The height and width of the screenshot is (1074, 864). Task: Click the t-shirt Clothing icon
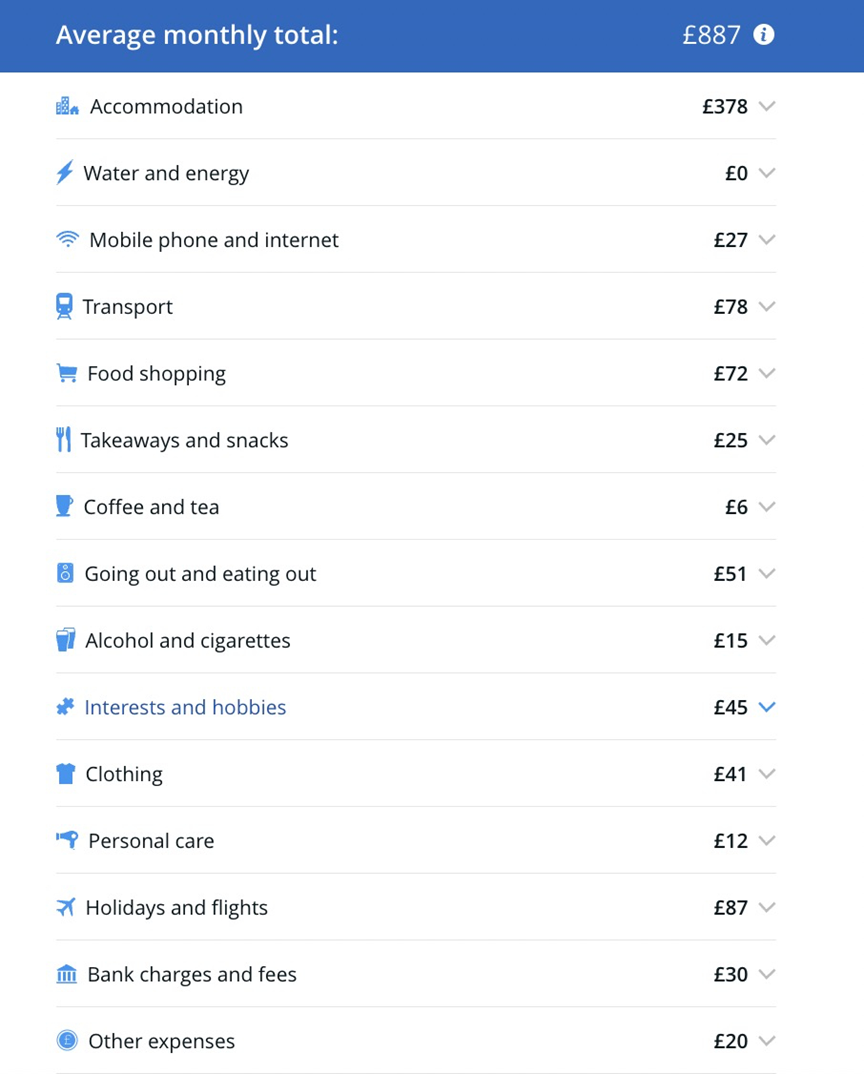pyautogui.click(x=65, y=774)
